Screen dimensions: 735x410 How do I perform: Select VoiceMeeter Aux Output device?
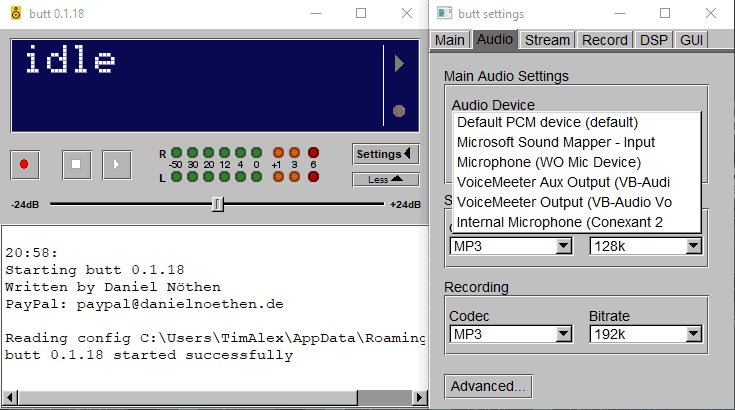(577, 182)
